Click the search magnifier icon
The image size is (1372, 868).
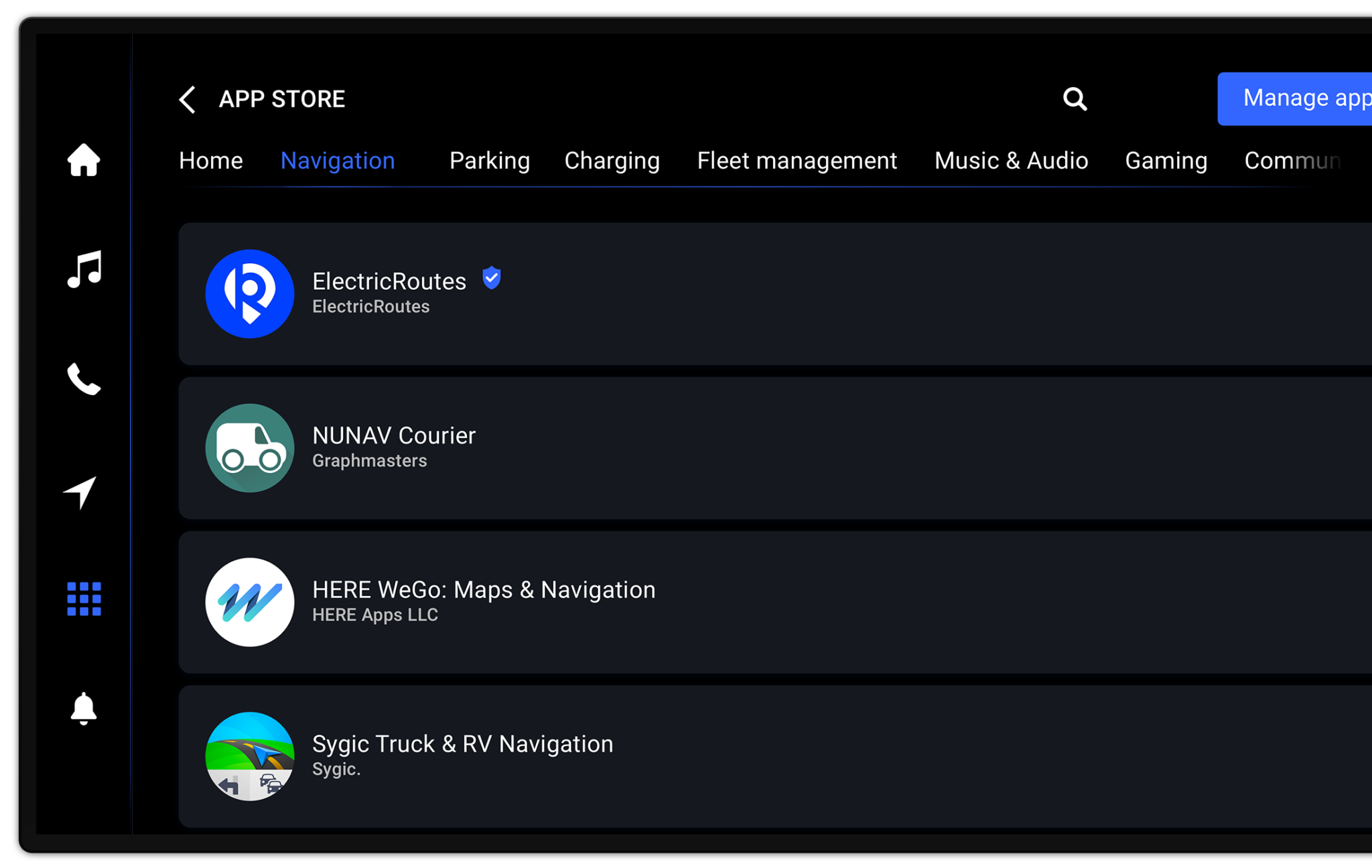tap(1075, 98)
